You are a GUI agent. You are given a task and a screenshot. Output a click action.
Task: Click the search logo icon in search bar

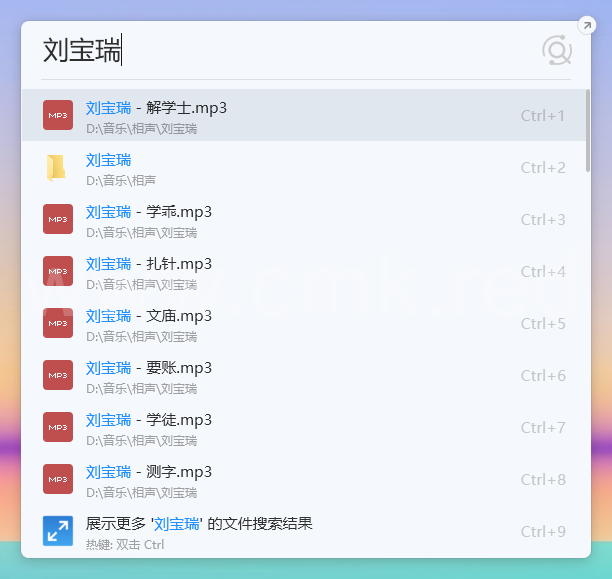click(556, 50)
